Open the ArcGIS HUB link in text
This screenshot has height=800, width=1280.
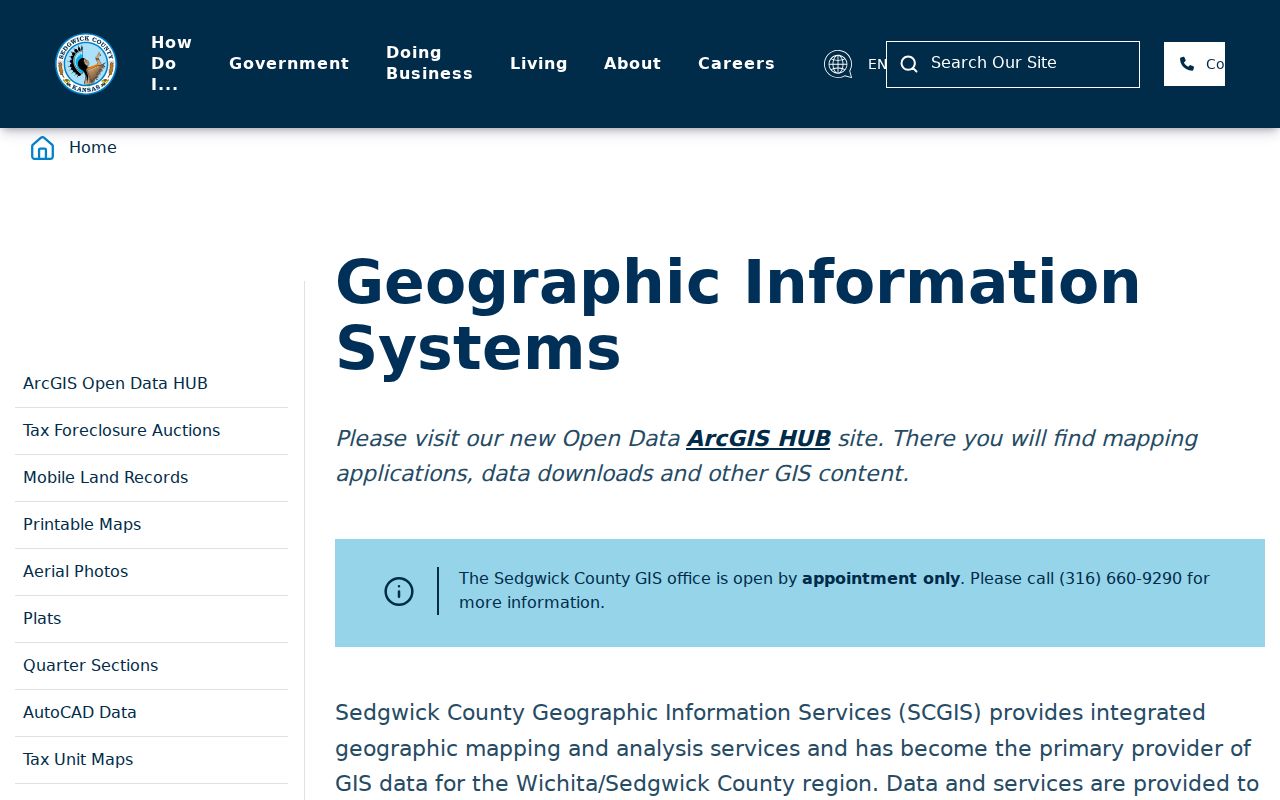tap(758, 438)
